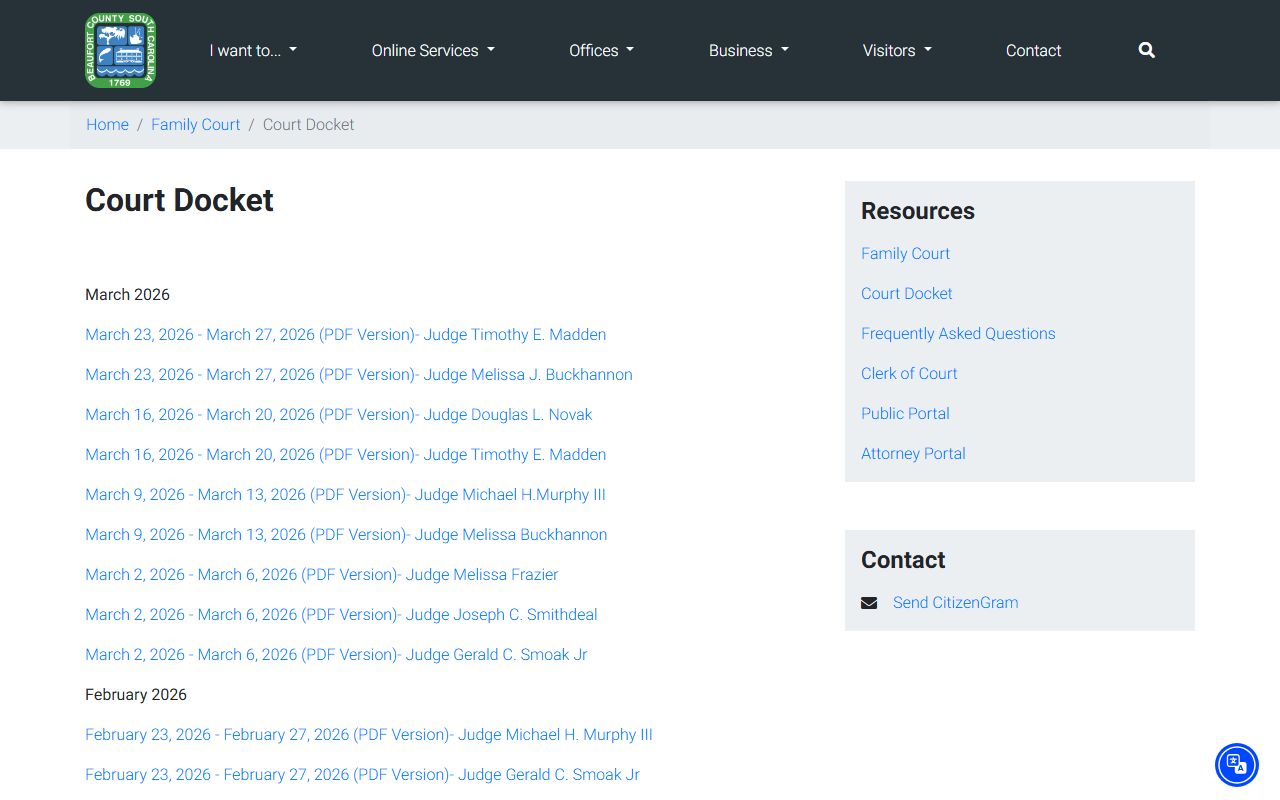Expand the Online Services dropdown
1280x800 pixels.
coord(433,50)
